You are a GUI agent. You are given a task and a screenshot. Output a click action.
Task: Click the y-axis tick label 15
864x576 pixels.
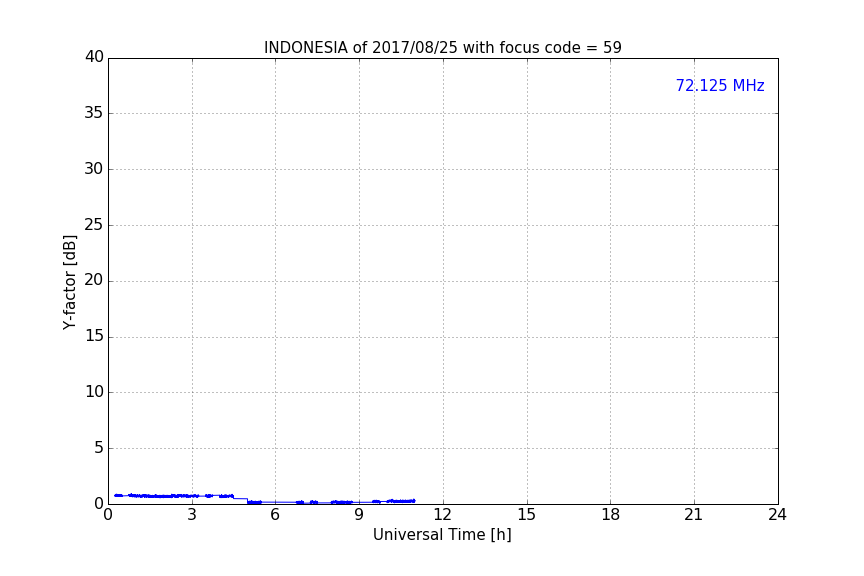[x=94, y=336]
